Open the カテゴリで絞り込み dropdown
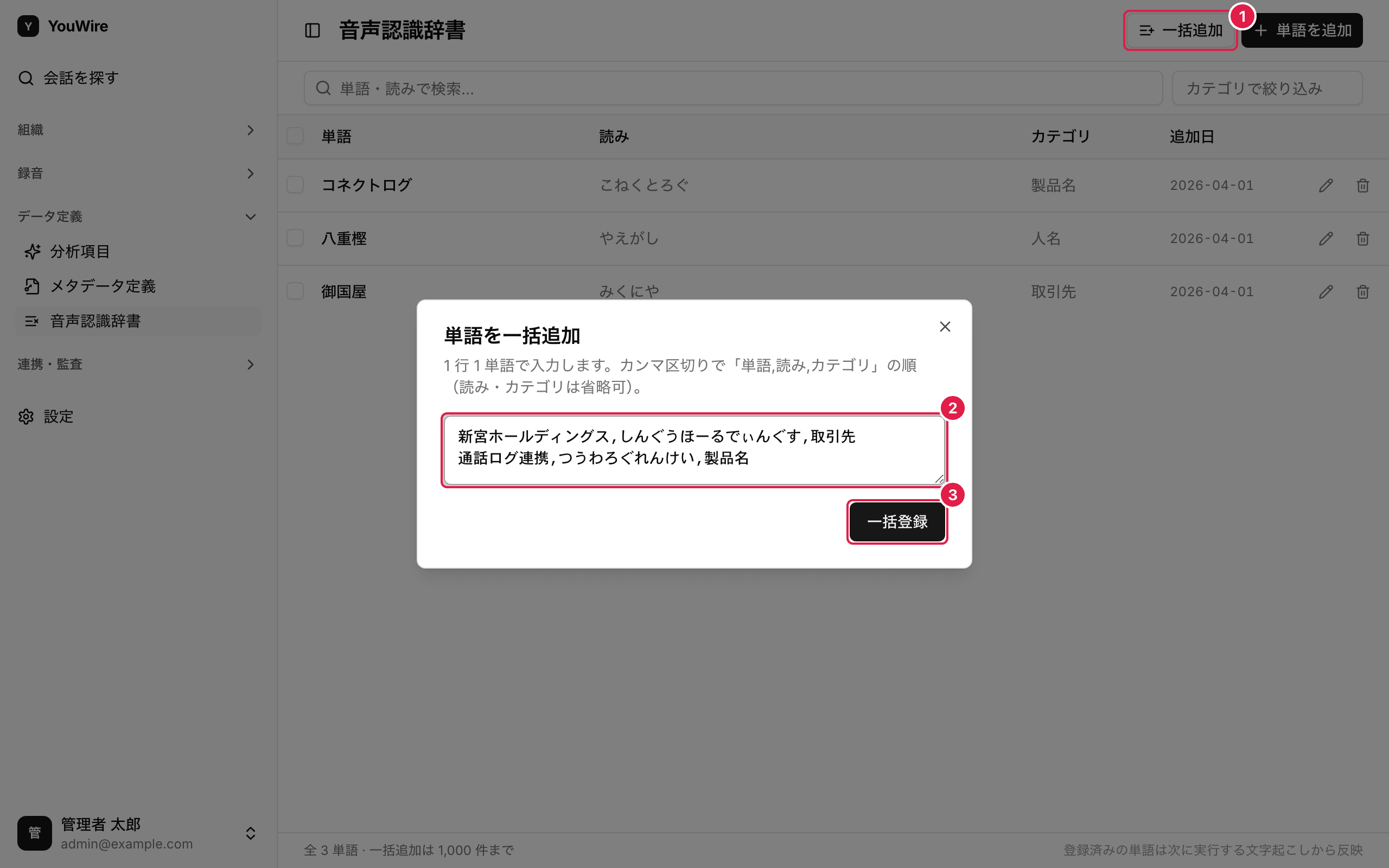This screenshot has height=868, width=1389. click(x=1267, y=88)
